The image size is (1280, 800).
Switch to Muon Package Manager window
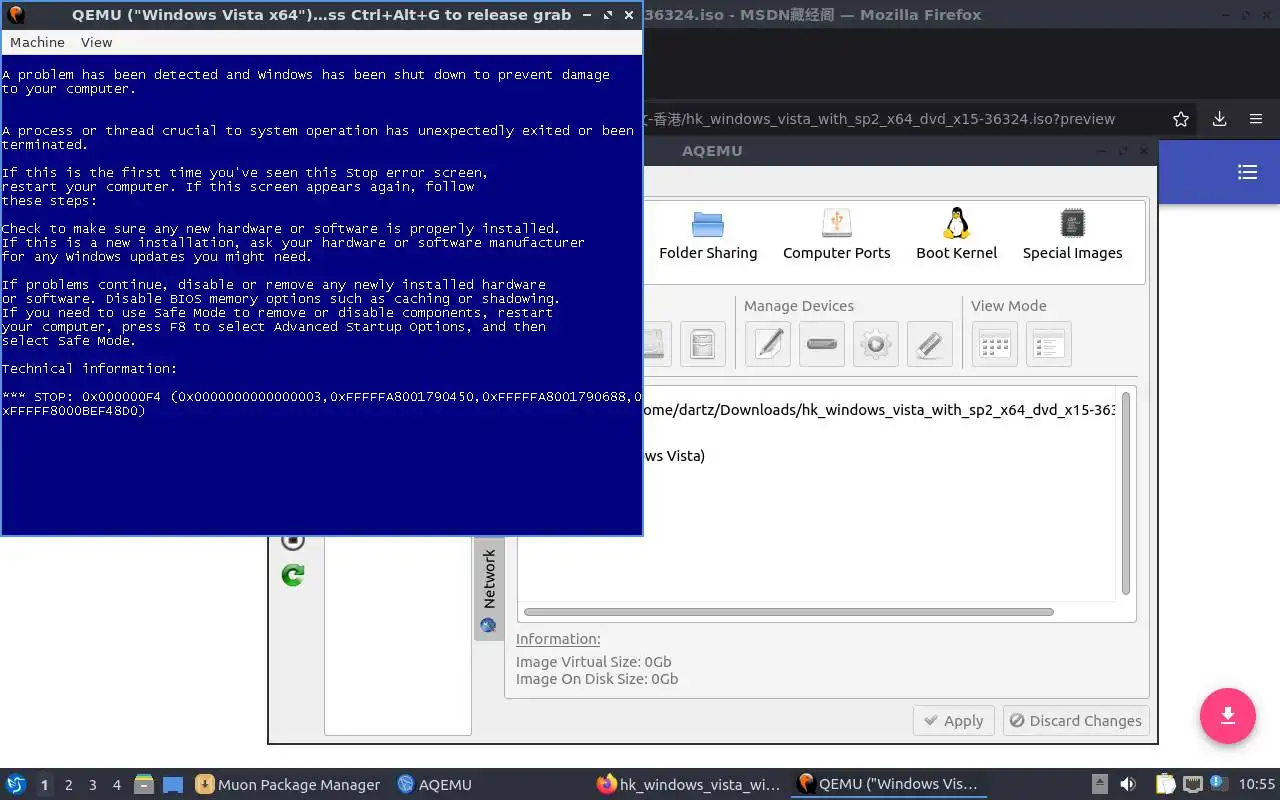(288, 784)
